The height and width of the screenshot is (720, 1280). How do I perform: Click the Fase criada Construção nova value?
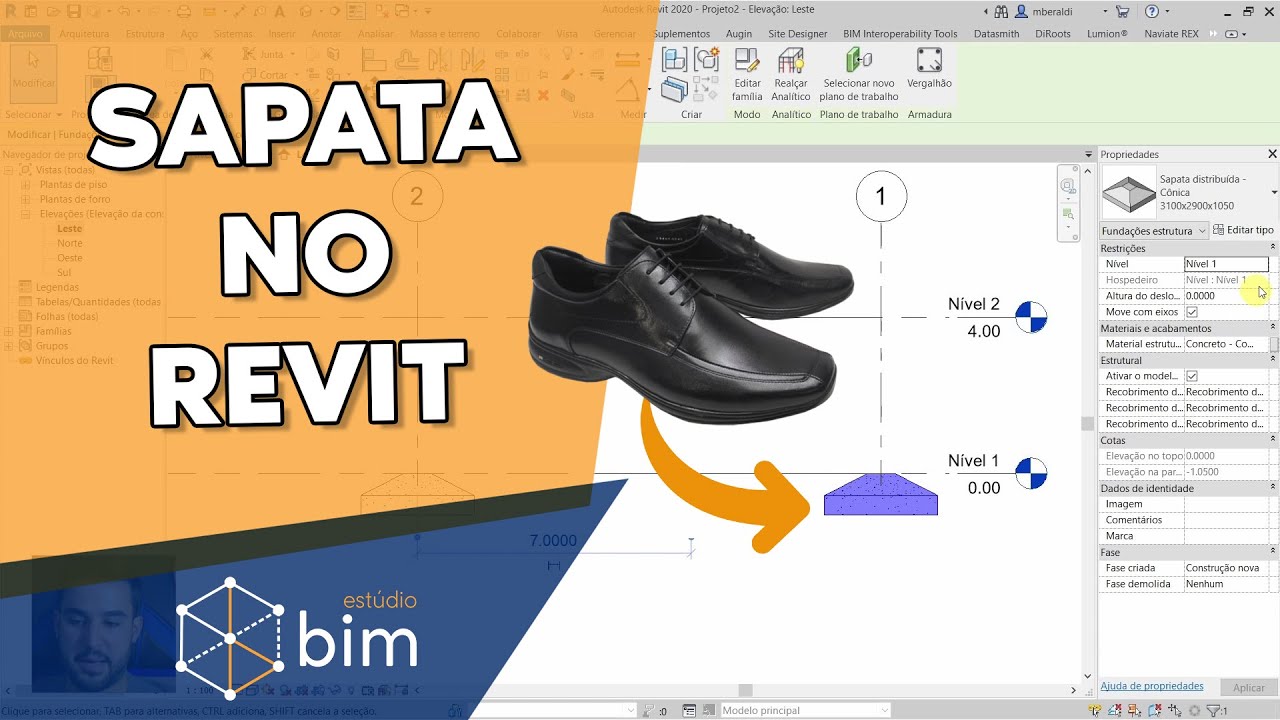coord(1226,568)
